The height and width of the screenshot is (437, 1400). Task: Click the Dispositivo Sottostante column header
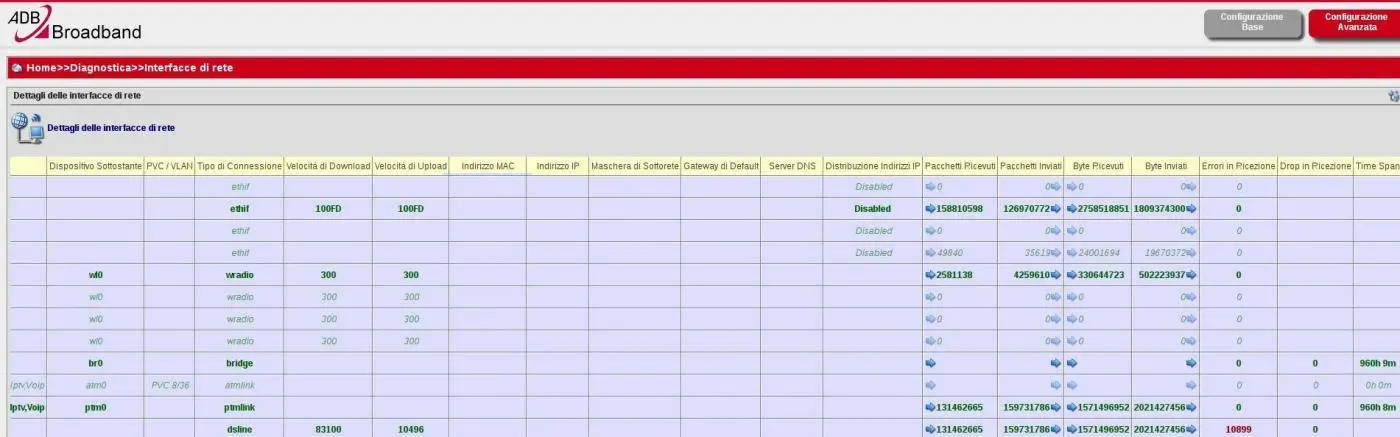coord(95,166)
